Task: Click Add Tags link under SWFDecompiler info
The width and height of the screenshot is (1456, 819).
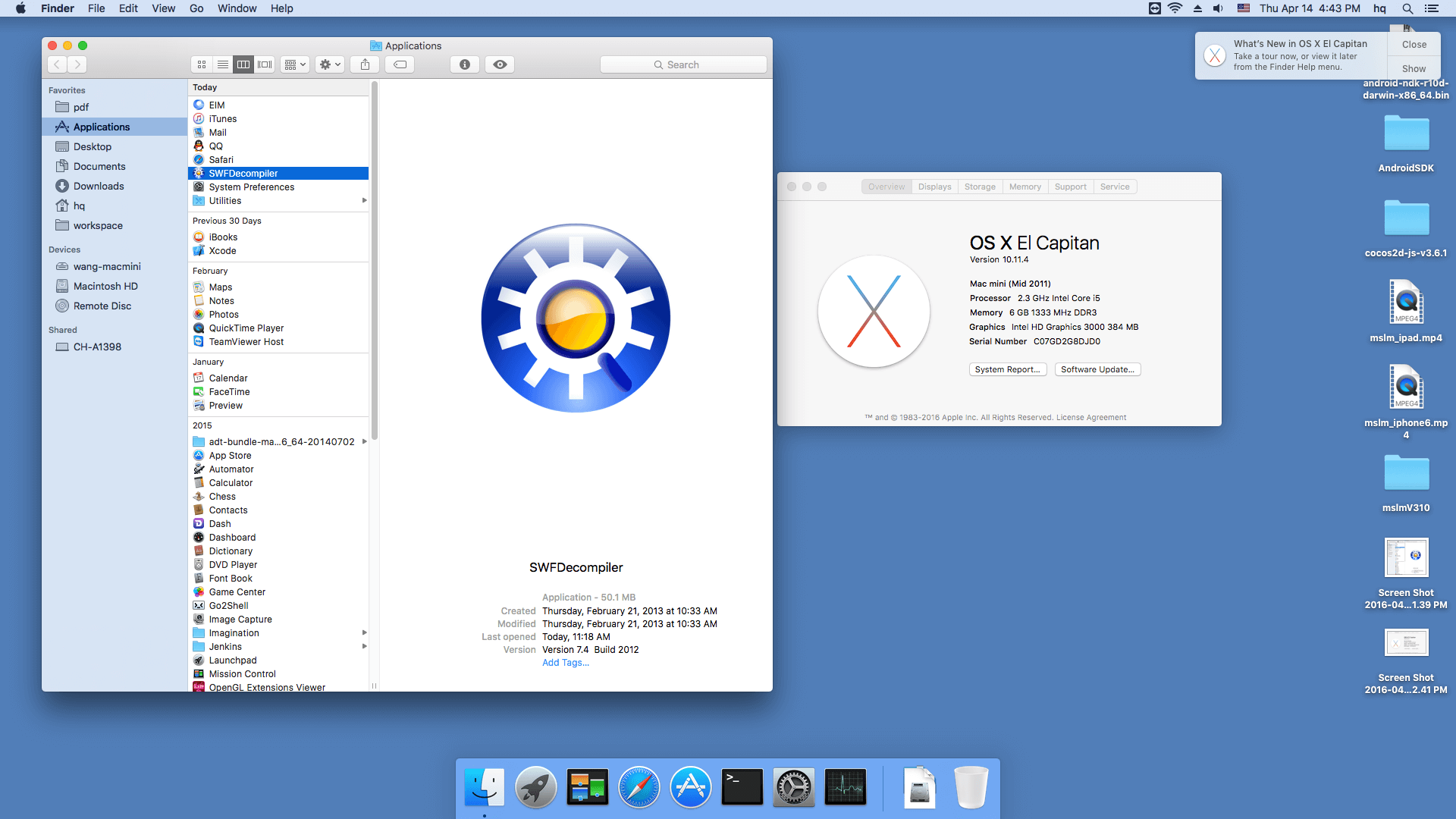Action: pyautogui.click(x=564, y=662)
